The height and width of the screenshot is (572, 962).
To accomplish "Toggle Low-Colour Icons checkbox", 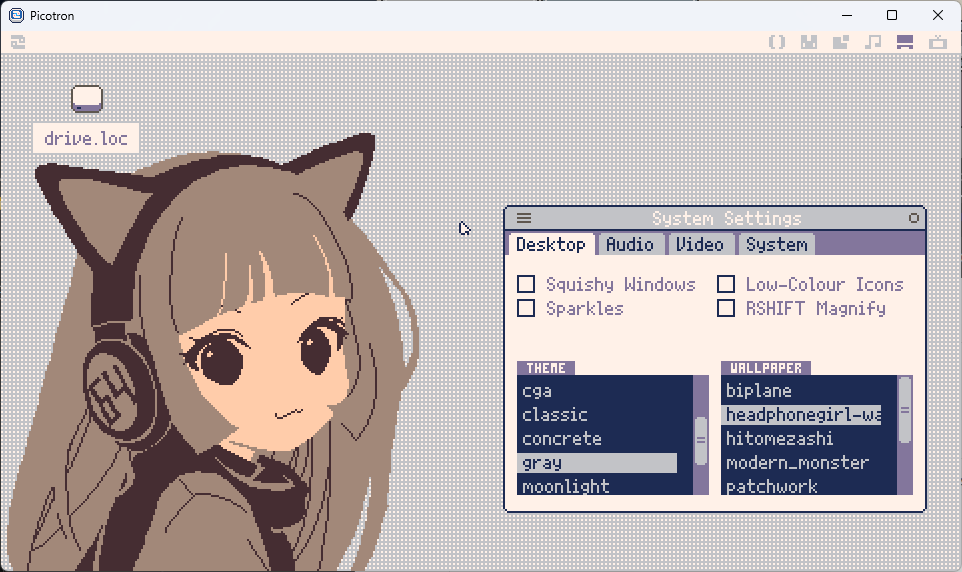I will point(726,284).
